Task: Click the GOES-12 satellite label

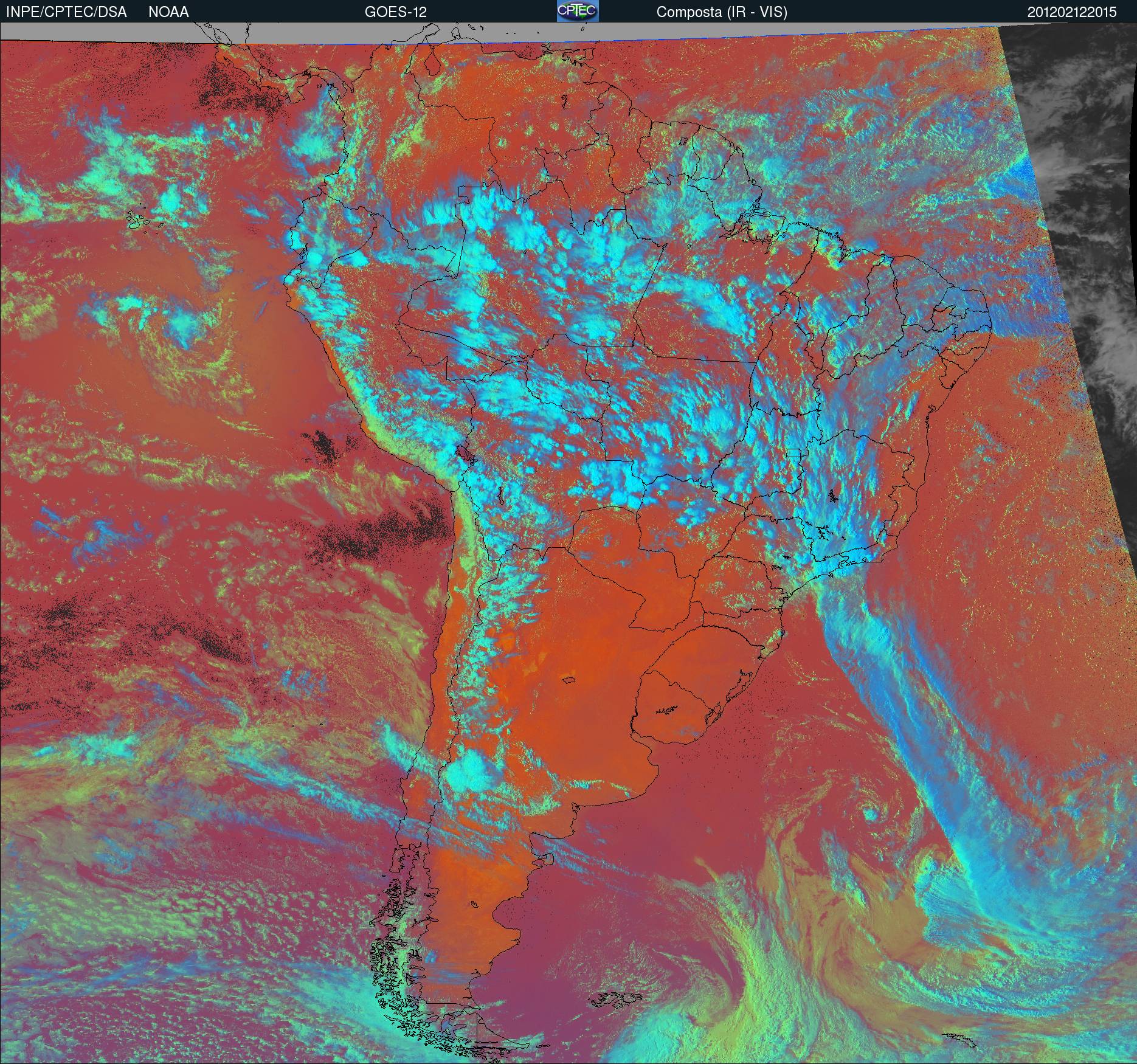Action: [395, 12]
